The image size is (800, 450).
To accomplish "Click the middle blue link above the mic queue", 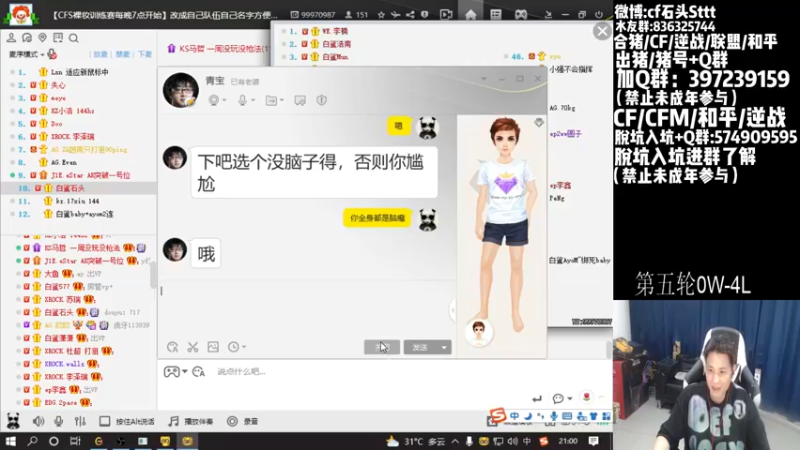I will tap(122, 54).
